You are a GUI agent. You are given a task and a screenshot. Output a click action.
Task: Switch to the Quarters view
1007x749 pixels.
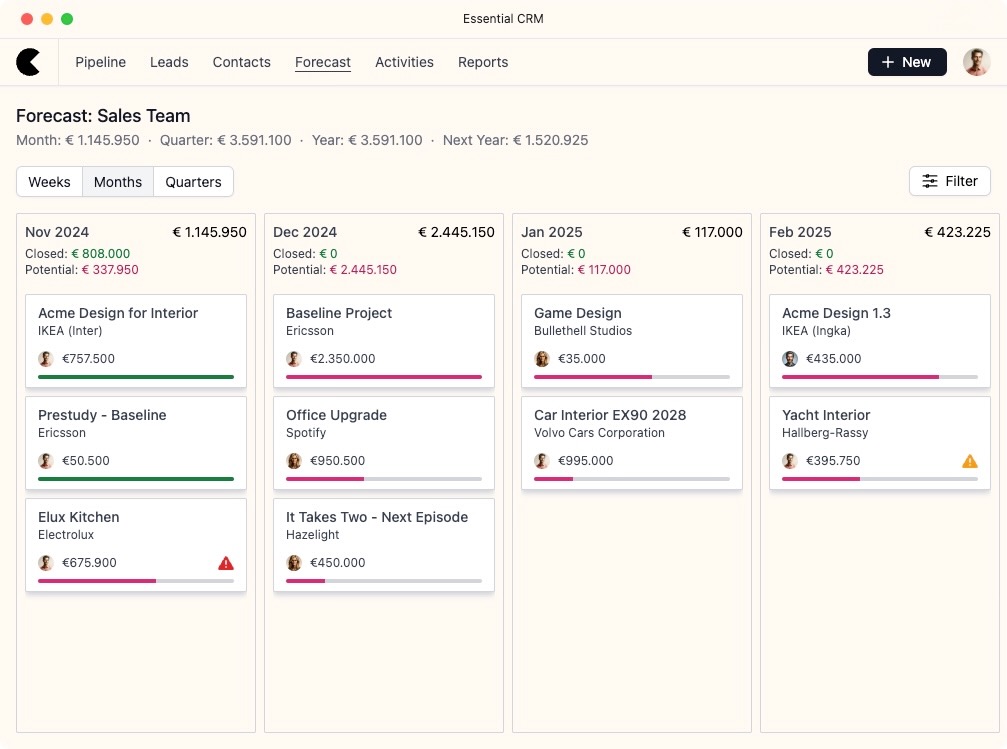[192, 182]
